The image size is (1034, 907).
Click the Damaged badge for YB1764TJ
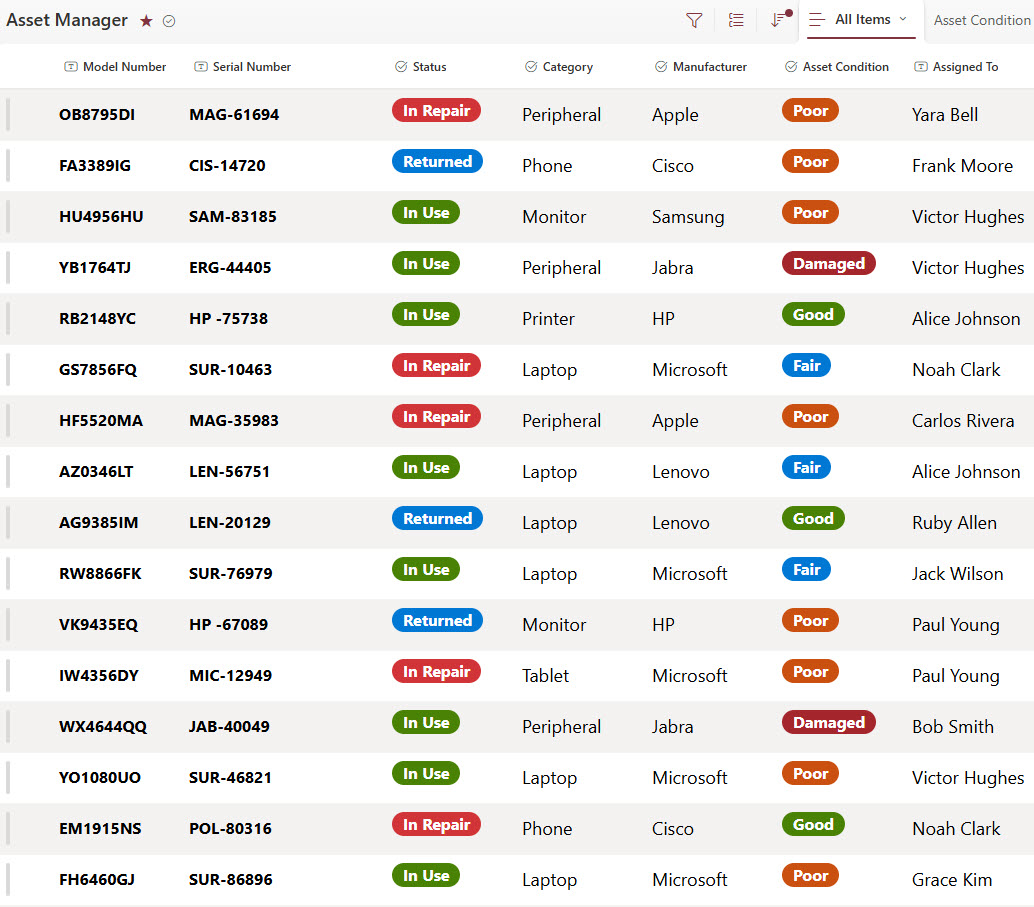pyautogui.click(x=829, y=263)
